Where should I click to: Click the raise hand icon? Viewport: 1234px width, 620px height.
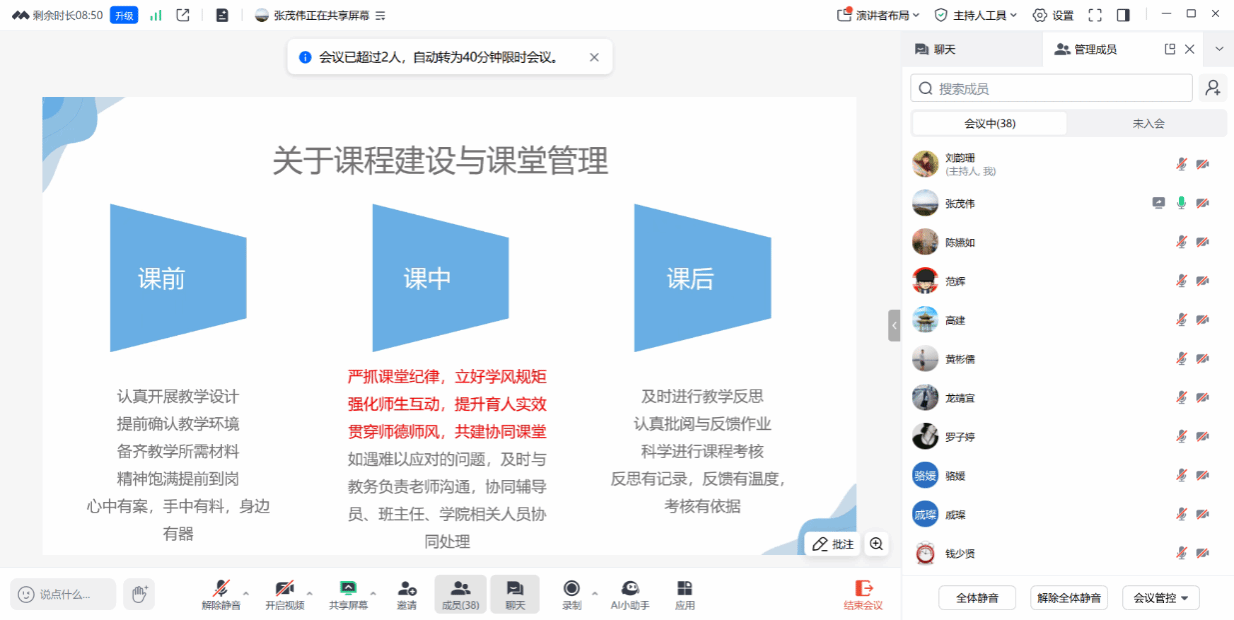[139, 594]
